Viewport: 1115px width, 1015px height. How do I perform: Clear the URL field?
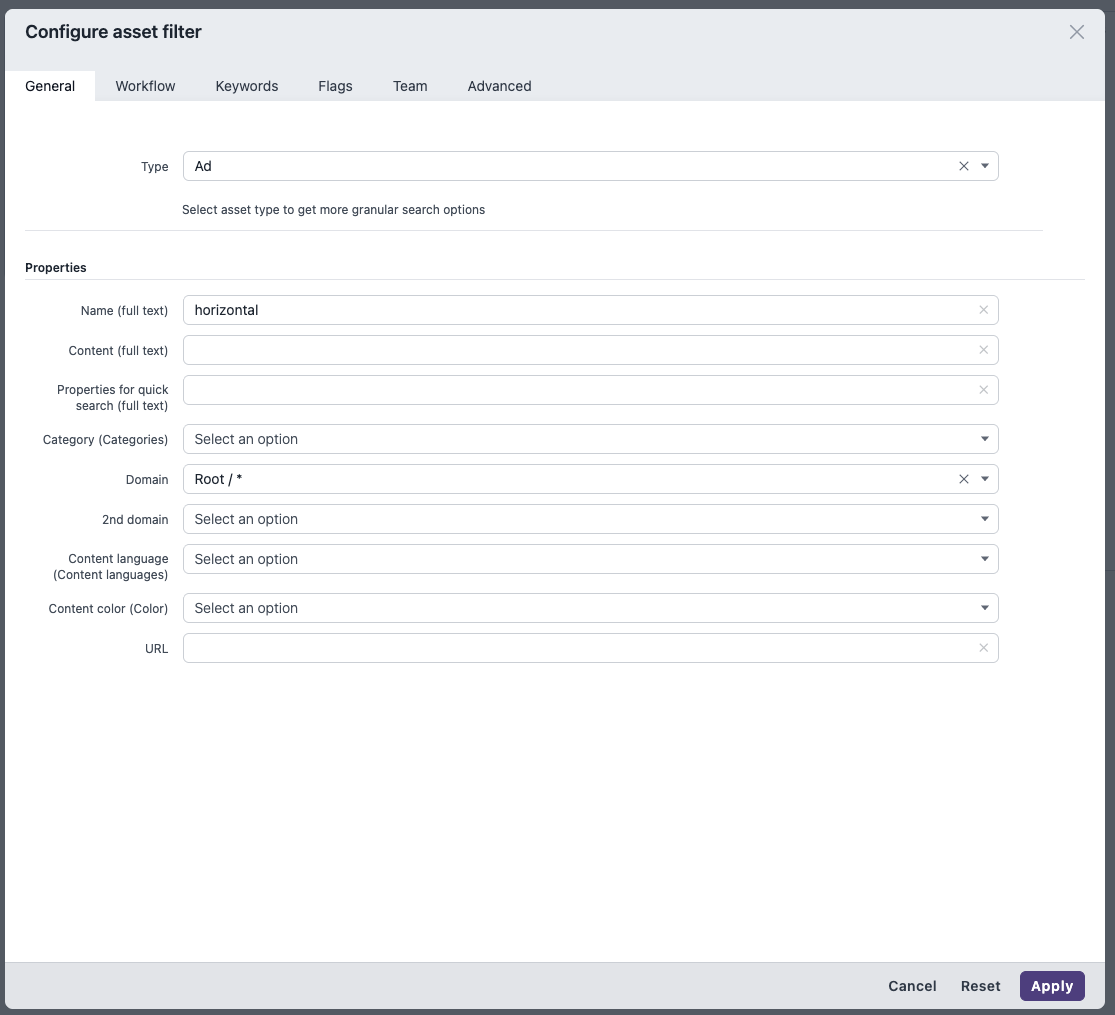click(x=983, y=648)
